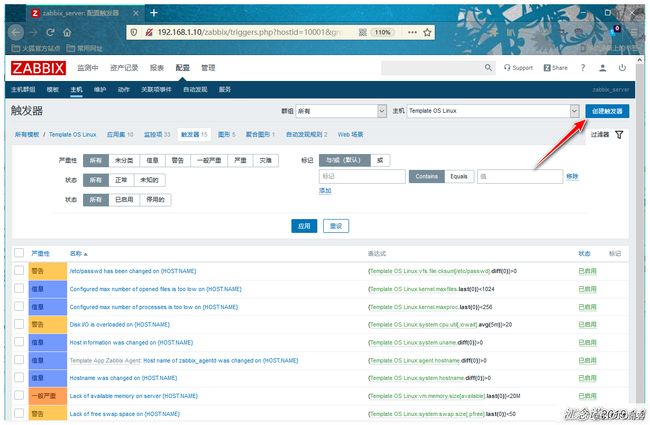The image size is (650, 425).
Task: Click the 应用 apply filter button
Action: 304,226
